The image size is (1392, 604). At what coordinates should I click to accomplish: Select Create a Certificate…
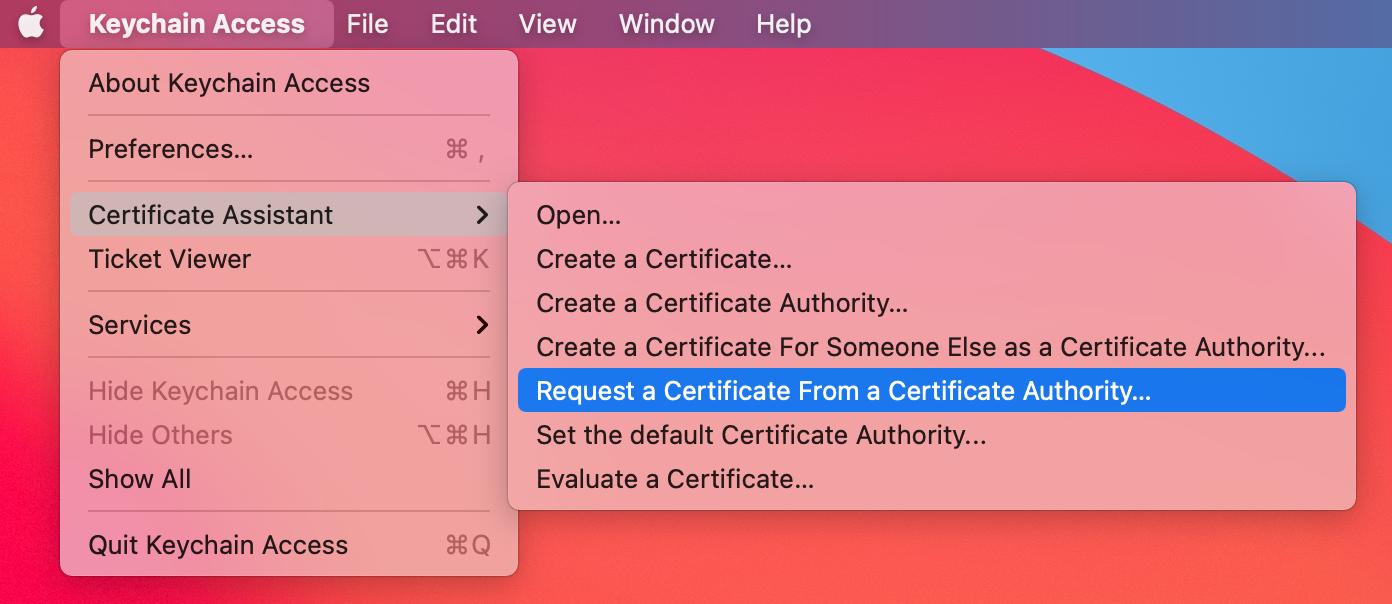(x=932, y=259)
